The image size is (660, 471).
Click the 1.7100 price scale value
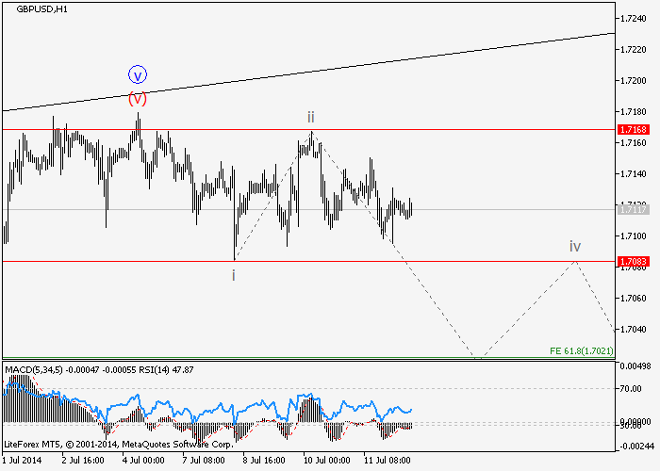coord(633,236)
